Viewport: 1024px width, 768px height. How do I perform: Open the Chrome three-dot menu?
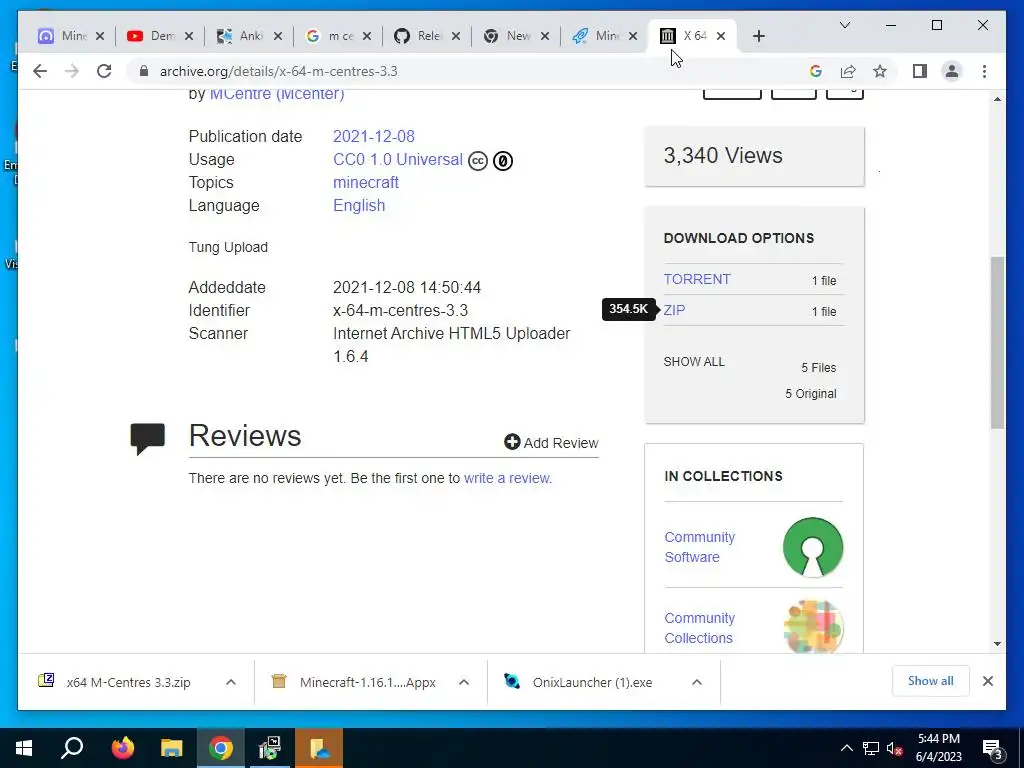[984, 71]
